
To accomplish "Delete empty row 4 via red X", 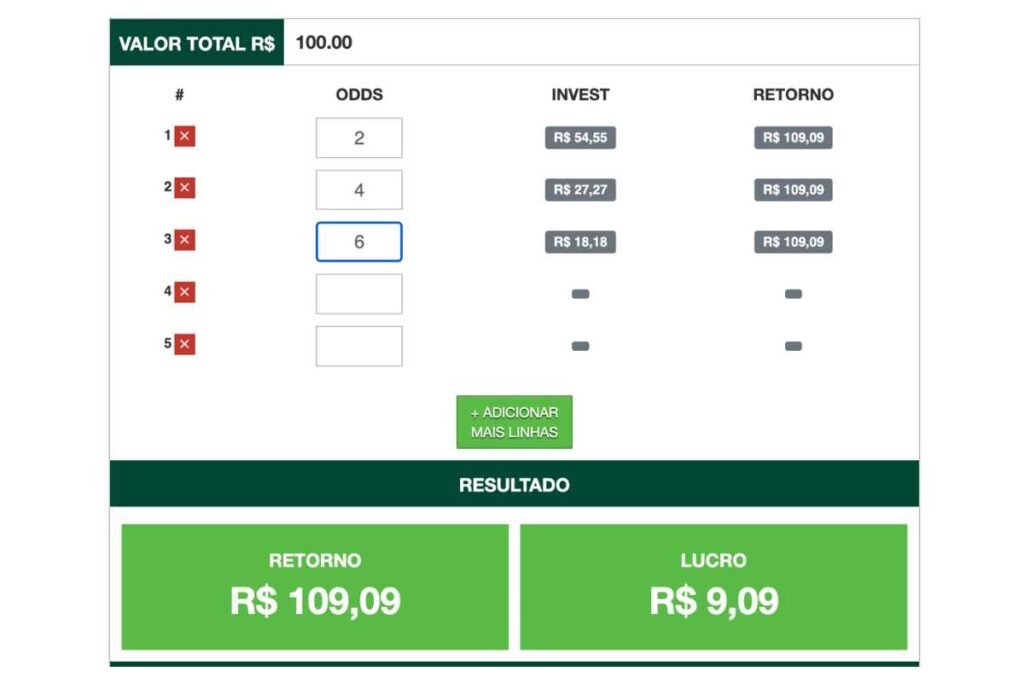I will (x=185, y=292).
